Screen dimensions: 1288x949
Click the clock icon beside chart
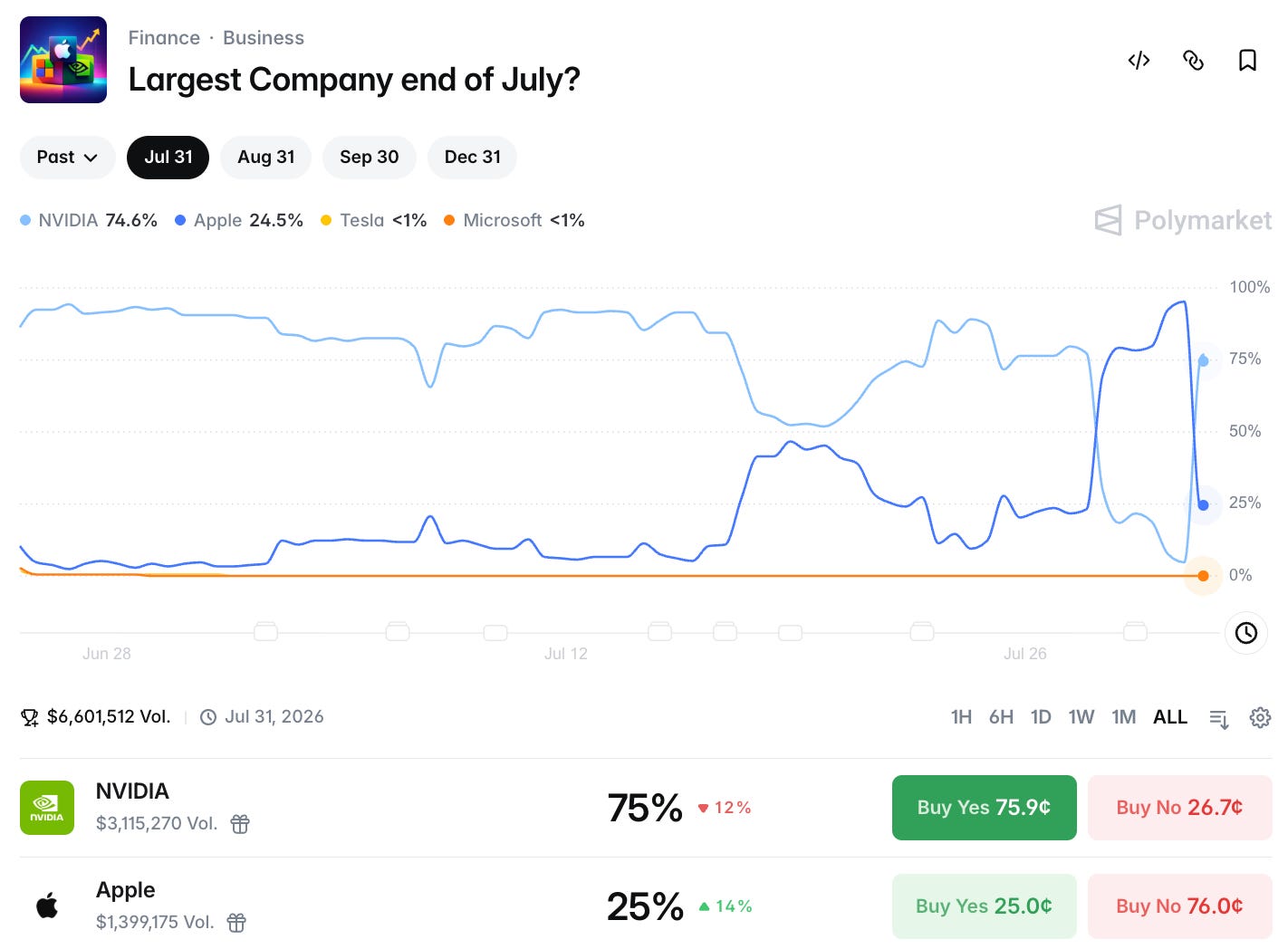point(1246,633)
